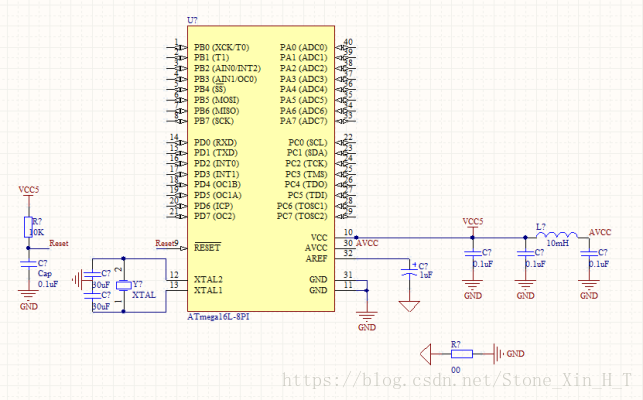643x400 pixels.
Task: Select the XTAL crystal symbol
Action: [123, 285]
